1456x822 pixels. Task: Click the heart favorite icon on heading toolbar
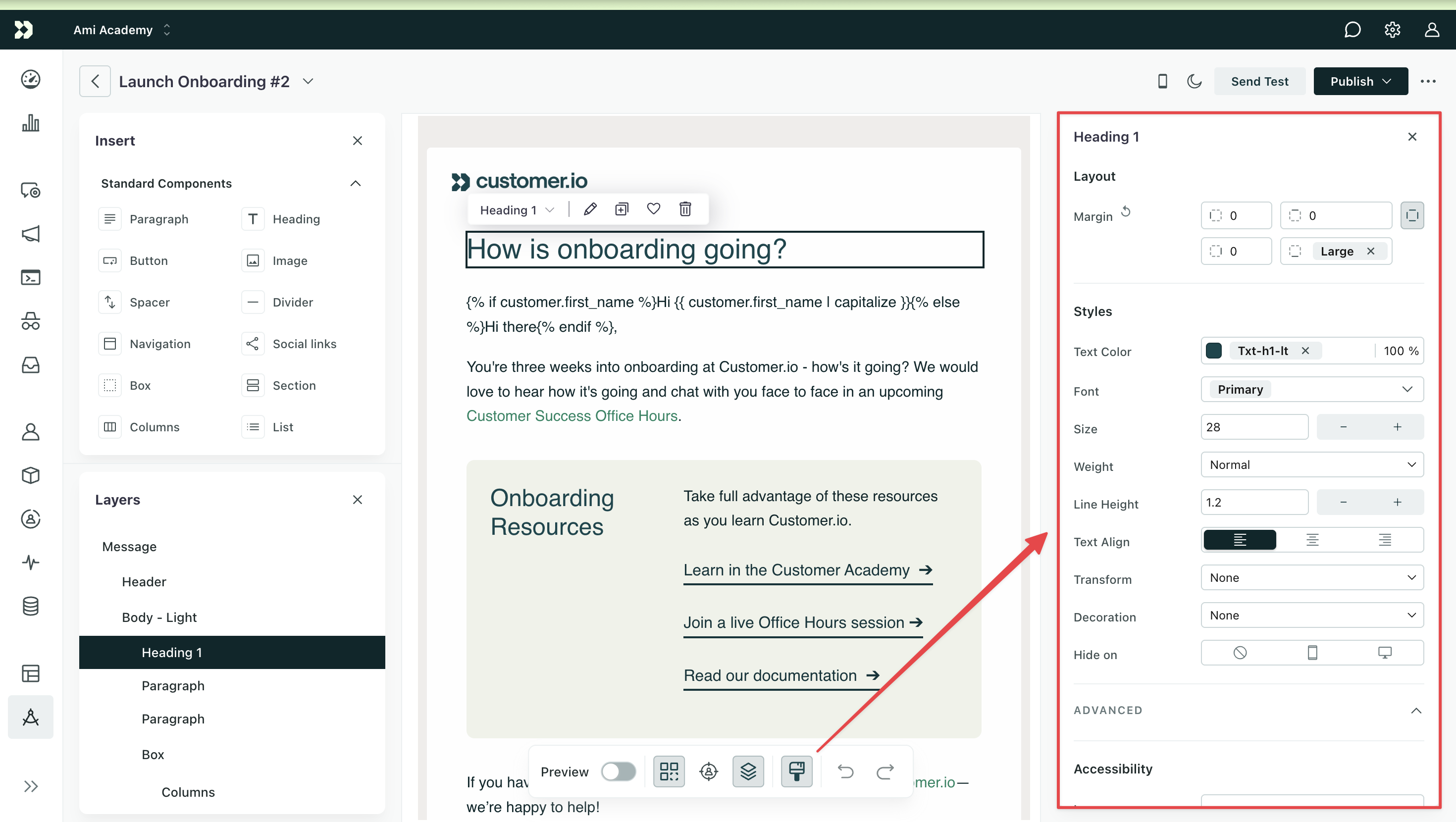pos(653,209)
